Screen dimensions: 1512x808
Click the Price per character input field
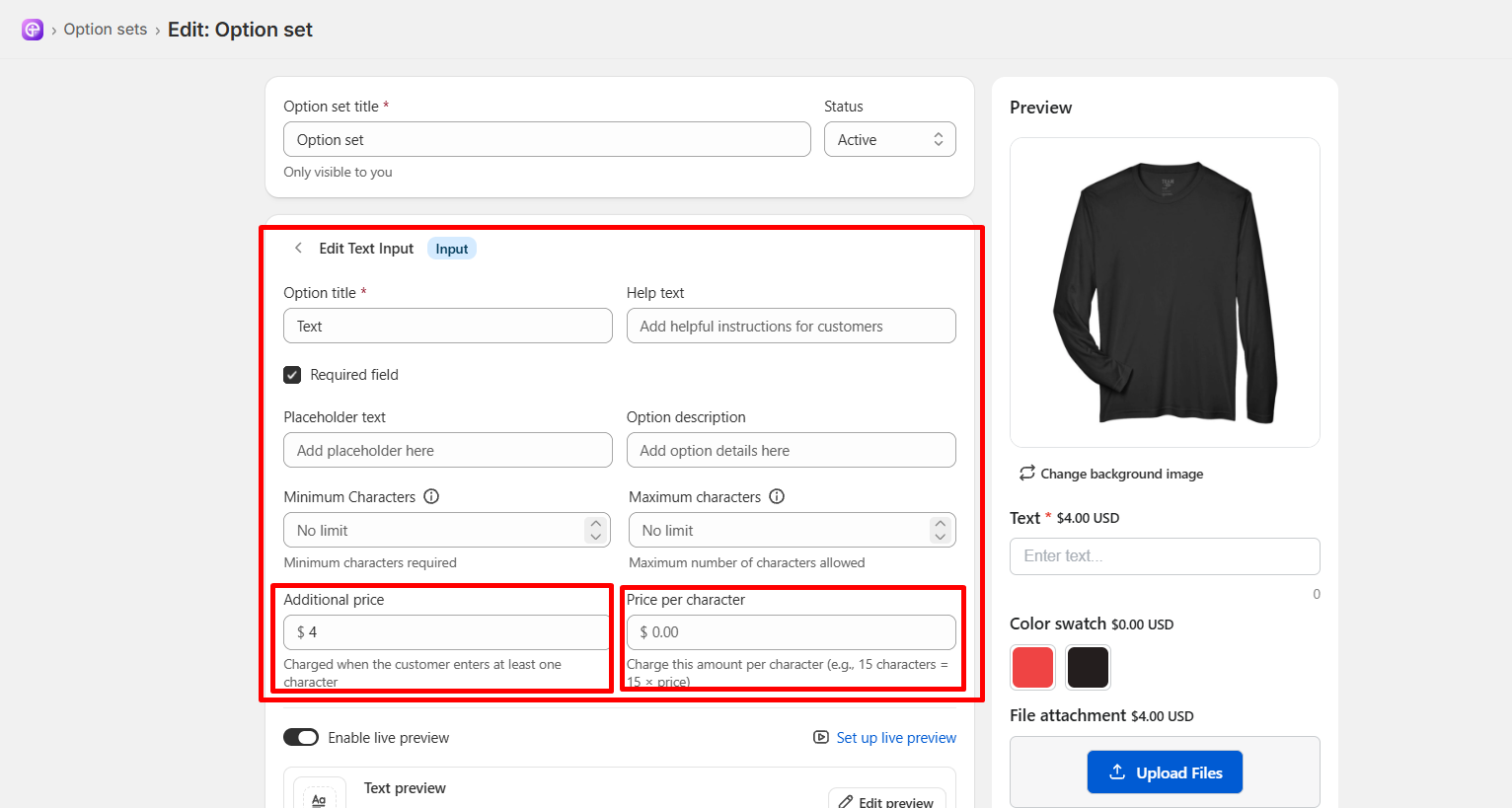click(x=792, y=632)
